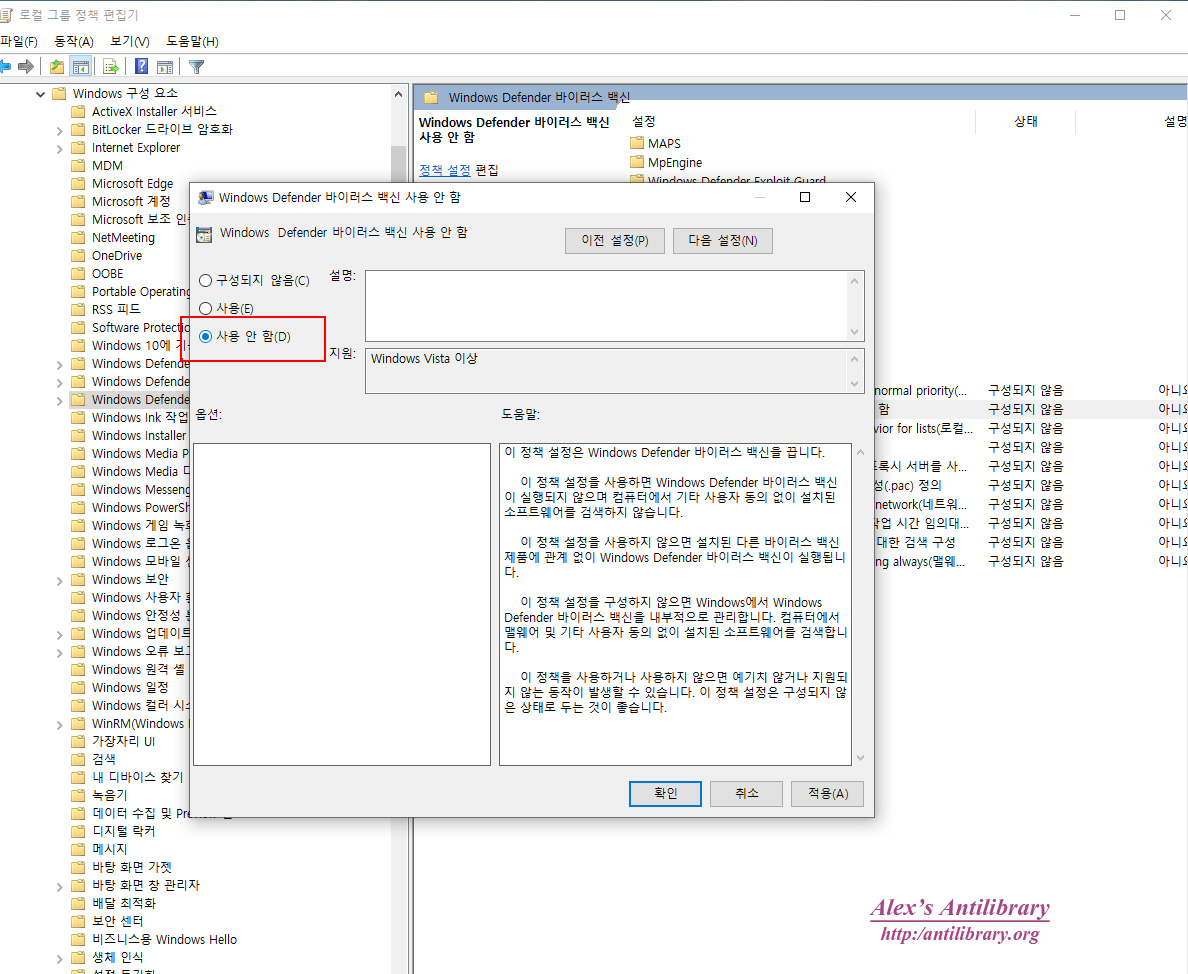The height and width of the screenshot is (974, 1188).
Task: Expand the Internet Explorer tree node
Action: tap(59, 148)
